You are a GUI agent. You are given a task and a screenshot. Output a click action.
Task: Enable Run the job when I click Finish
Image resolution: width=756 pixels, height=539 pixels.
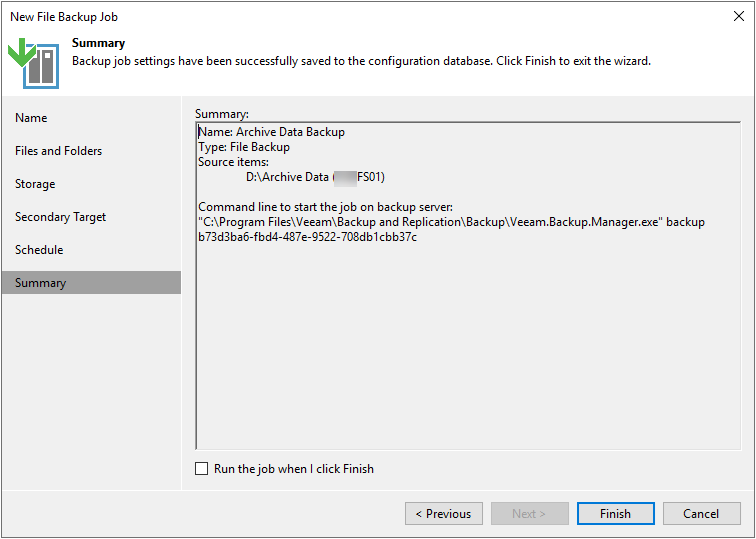point(202,469)
